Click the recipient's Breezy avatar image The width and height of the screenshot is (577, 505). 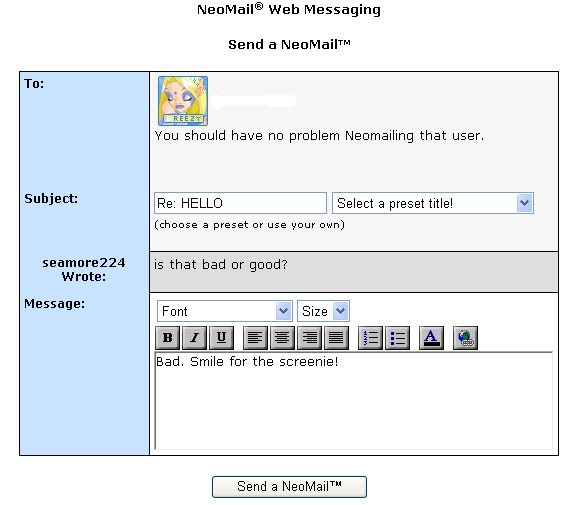[x=183, y=101]
